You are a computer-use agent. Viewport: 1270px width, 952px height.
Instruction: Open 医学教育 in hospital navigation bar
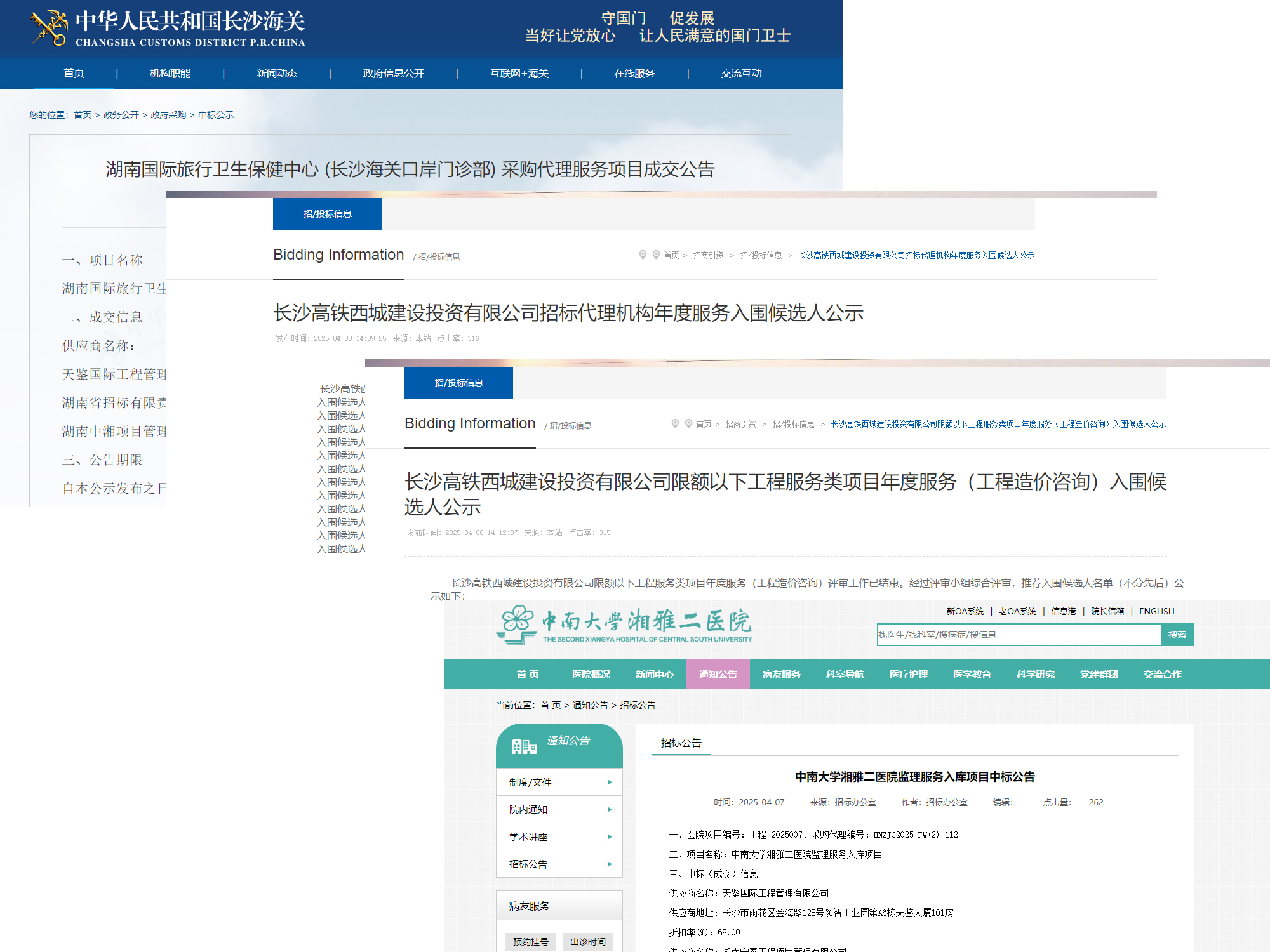(x=972, y=674)
